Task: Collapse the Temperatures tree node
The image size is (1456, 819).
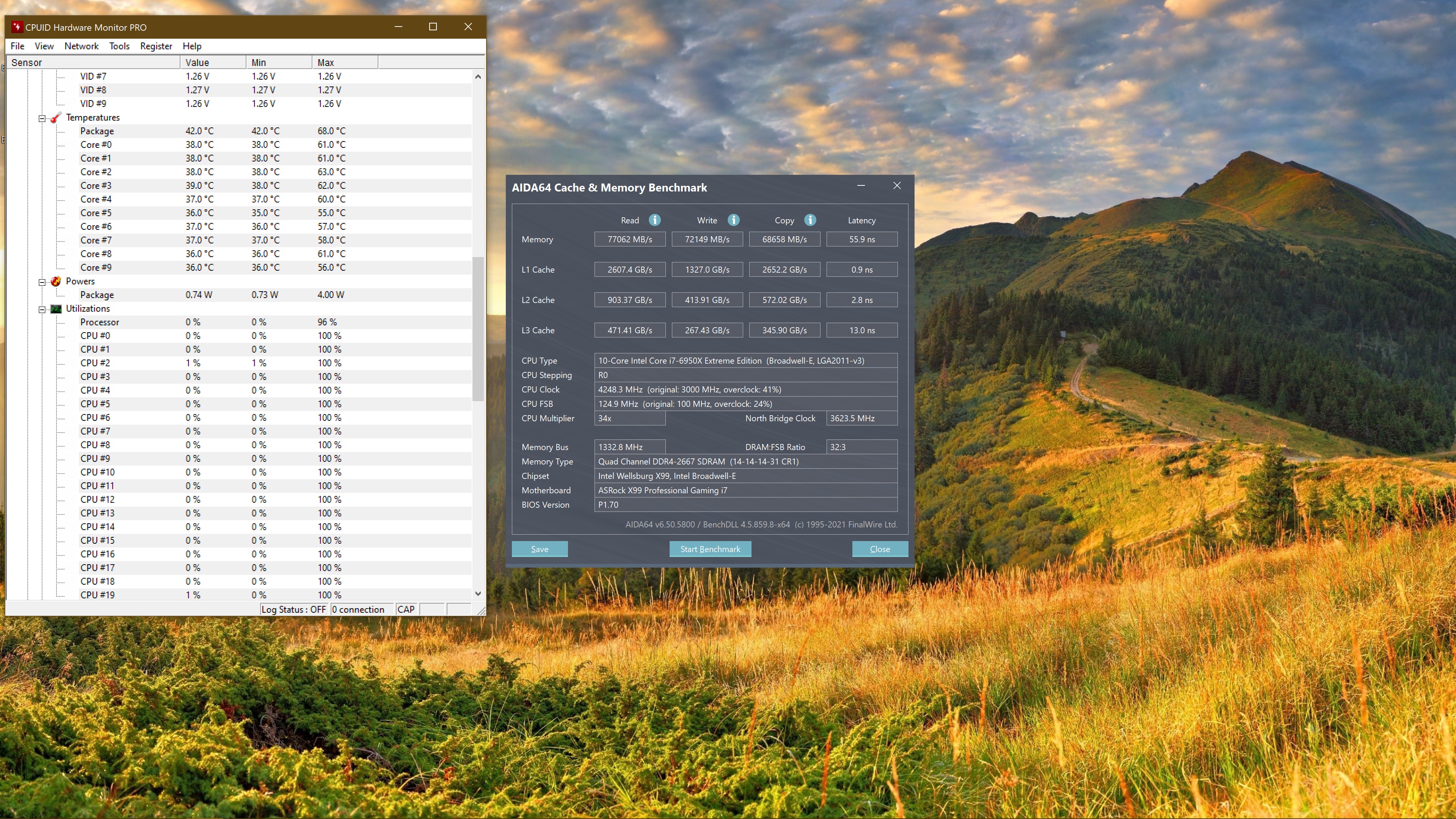Action: [42, 118]
